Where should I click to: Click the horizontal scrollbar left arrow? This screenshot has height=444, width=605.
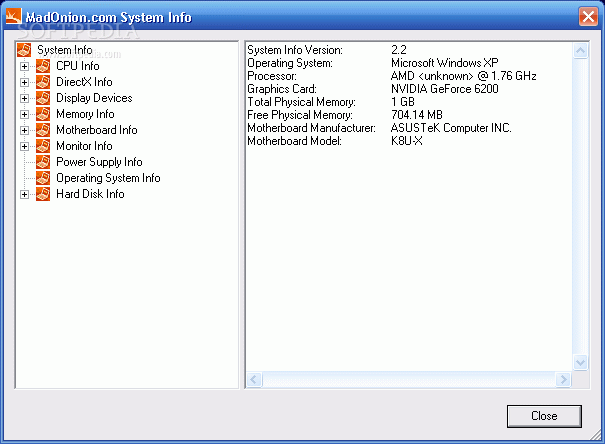(x=254, y=380)
